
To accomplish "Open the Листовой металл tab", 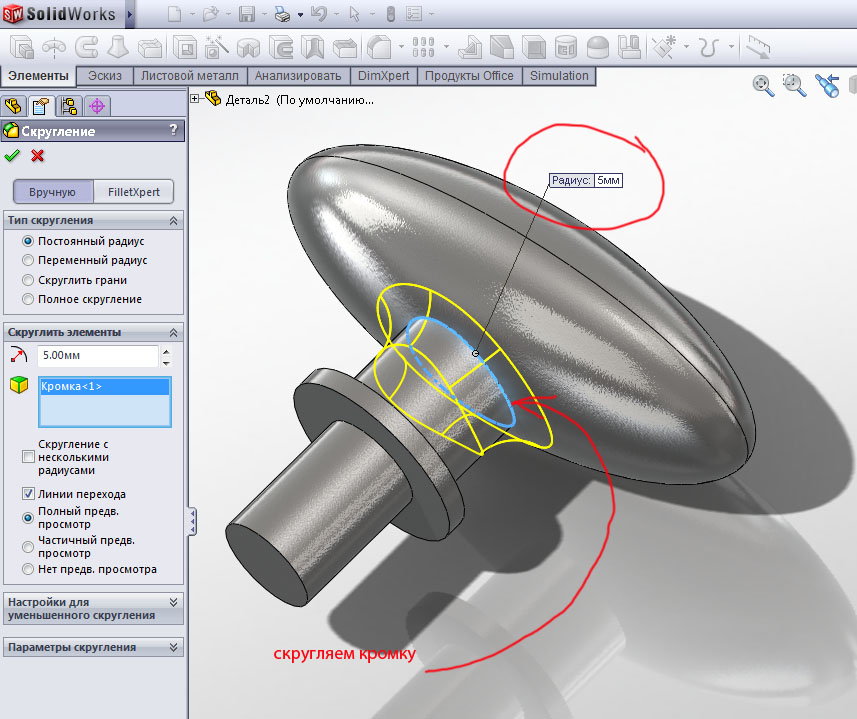I will 190,76.
